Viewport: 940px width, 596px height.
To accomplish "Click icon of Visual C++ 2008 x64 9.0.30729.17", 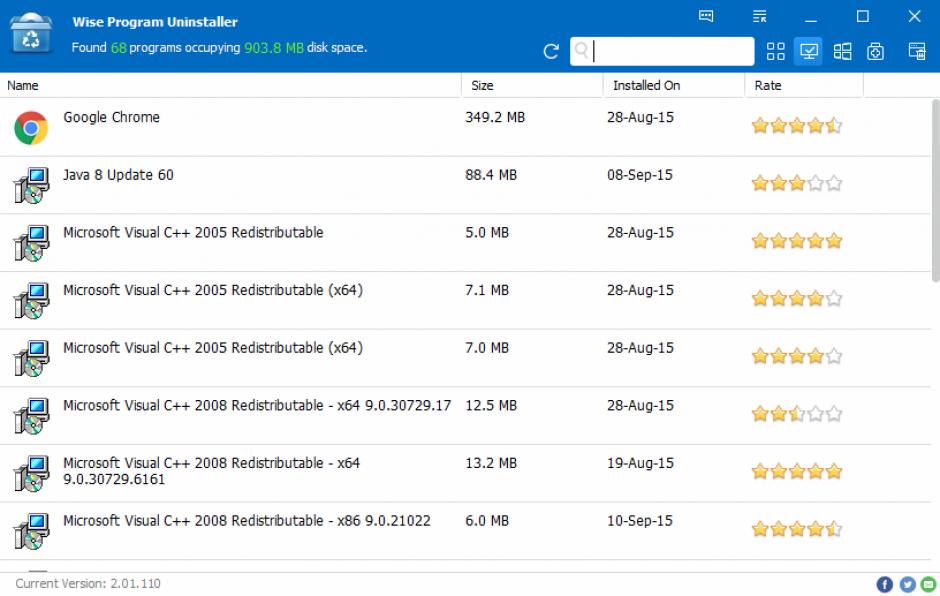I will coord(31,416).
